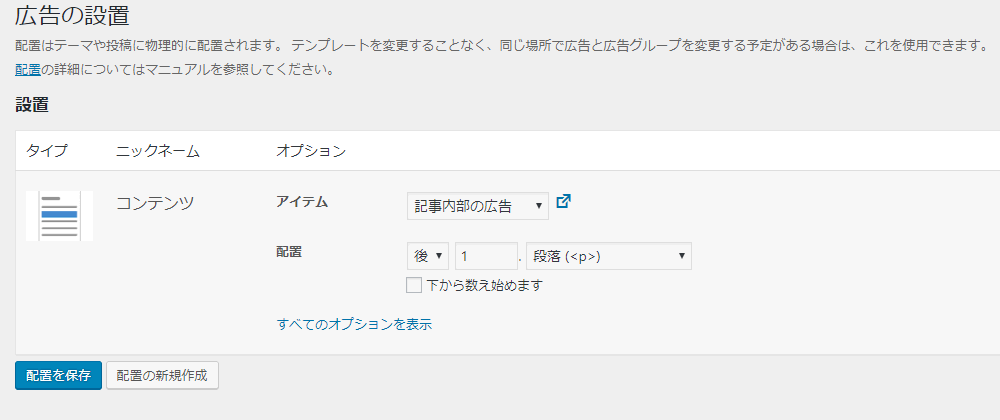Click the 下から数え始めます label text
This screenshot has width=1000, height=420.
[485, 285]
